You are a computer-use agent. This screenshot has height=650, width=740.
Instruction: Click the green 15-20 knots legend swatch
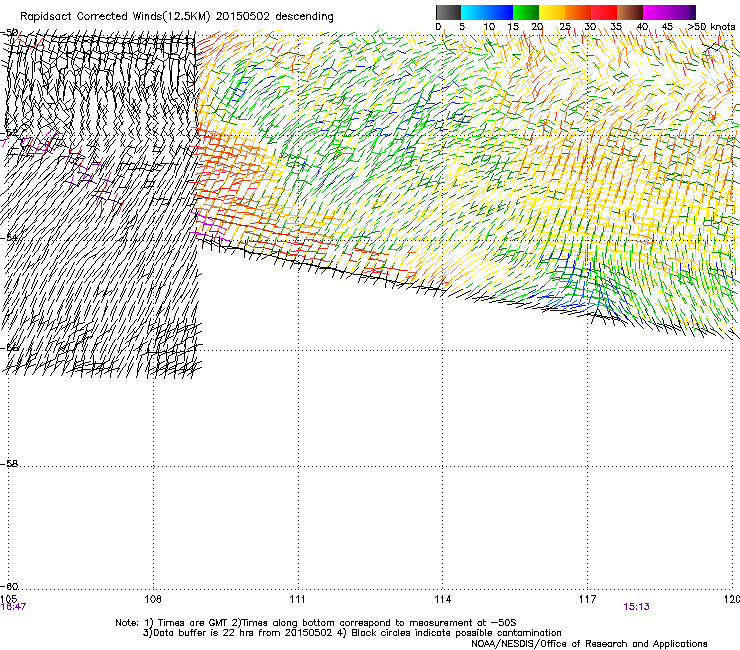526,12
